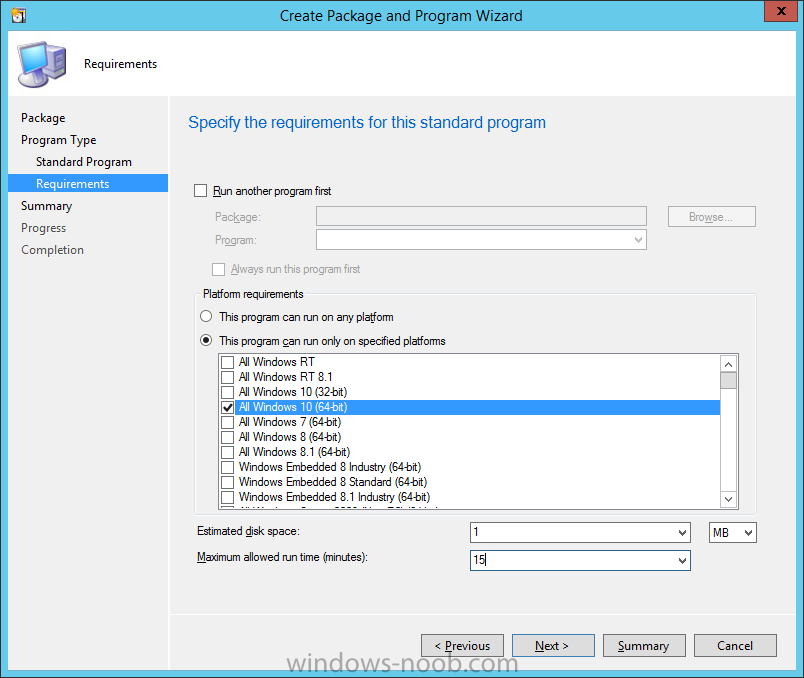Image resolution: width=804 pixels, height=678 pixels.
Task: Check All Windows 10 (32-bit) platform
Action: tap(228, 392)
